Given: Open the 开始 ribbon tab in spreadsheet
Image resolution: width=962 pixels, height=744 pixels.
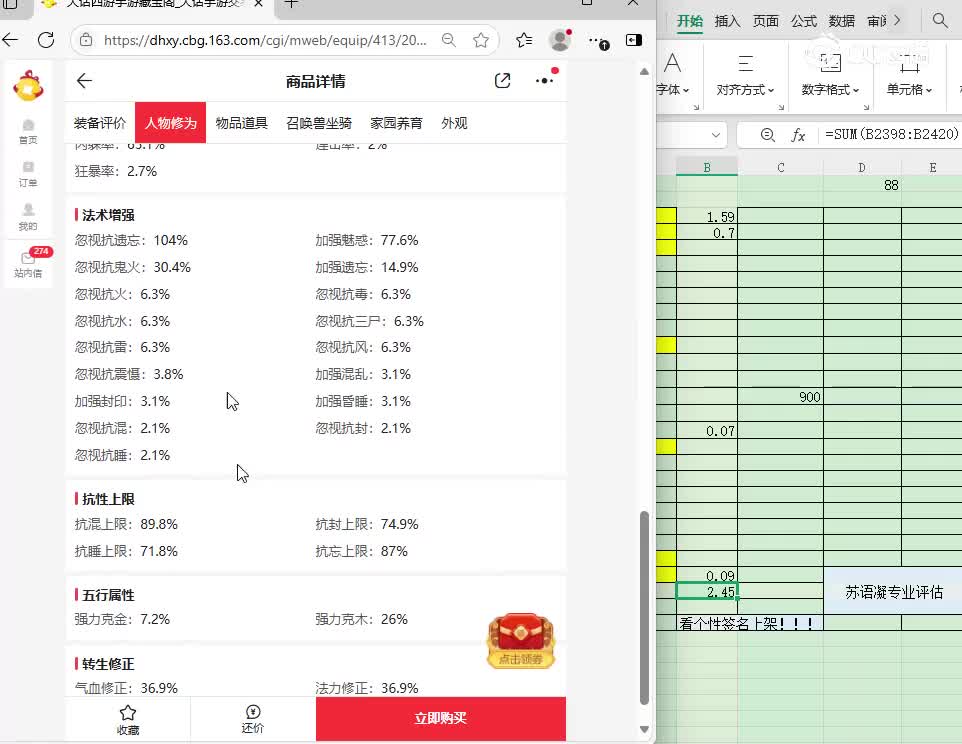Looking at the screenshot, I should (690, 21).
